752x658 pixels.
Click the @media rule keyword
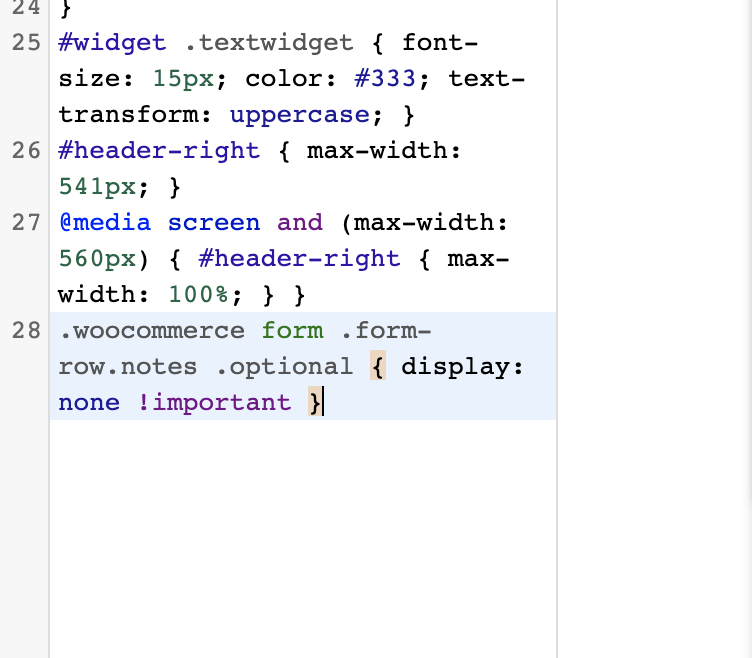click(x=105, y=223)
